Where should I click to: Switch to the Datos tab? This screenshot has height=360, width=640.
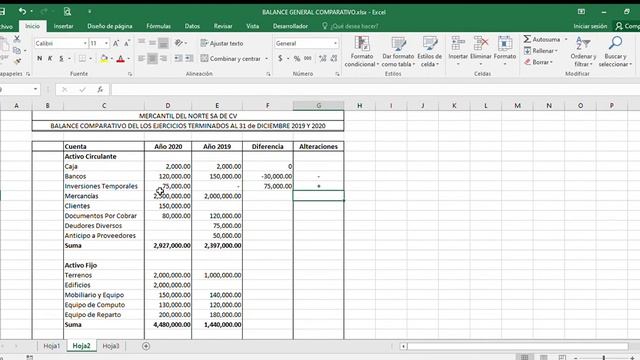pos(192,26)
